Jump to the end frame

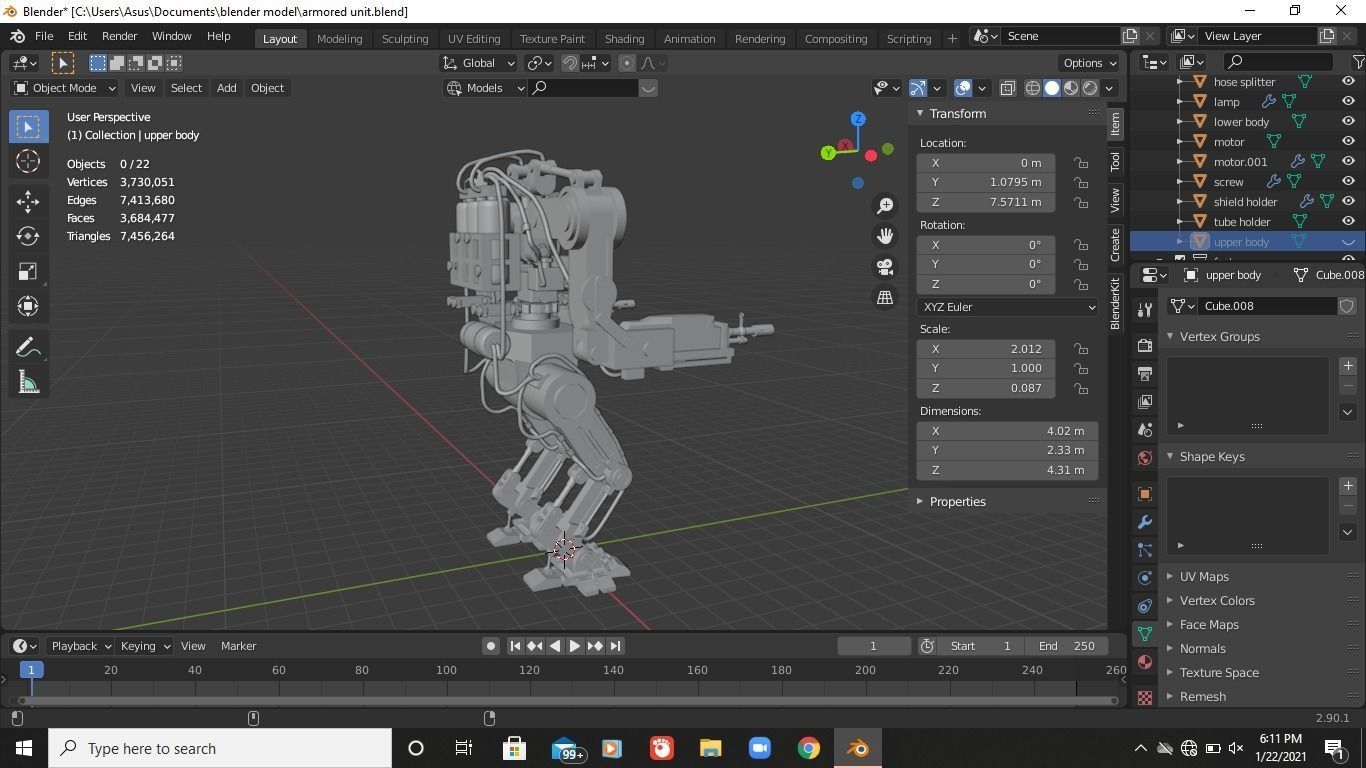[x=616, y=646]
